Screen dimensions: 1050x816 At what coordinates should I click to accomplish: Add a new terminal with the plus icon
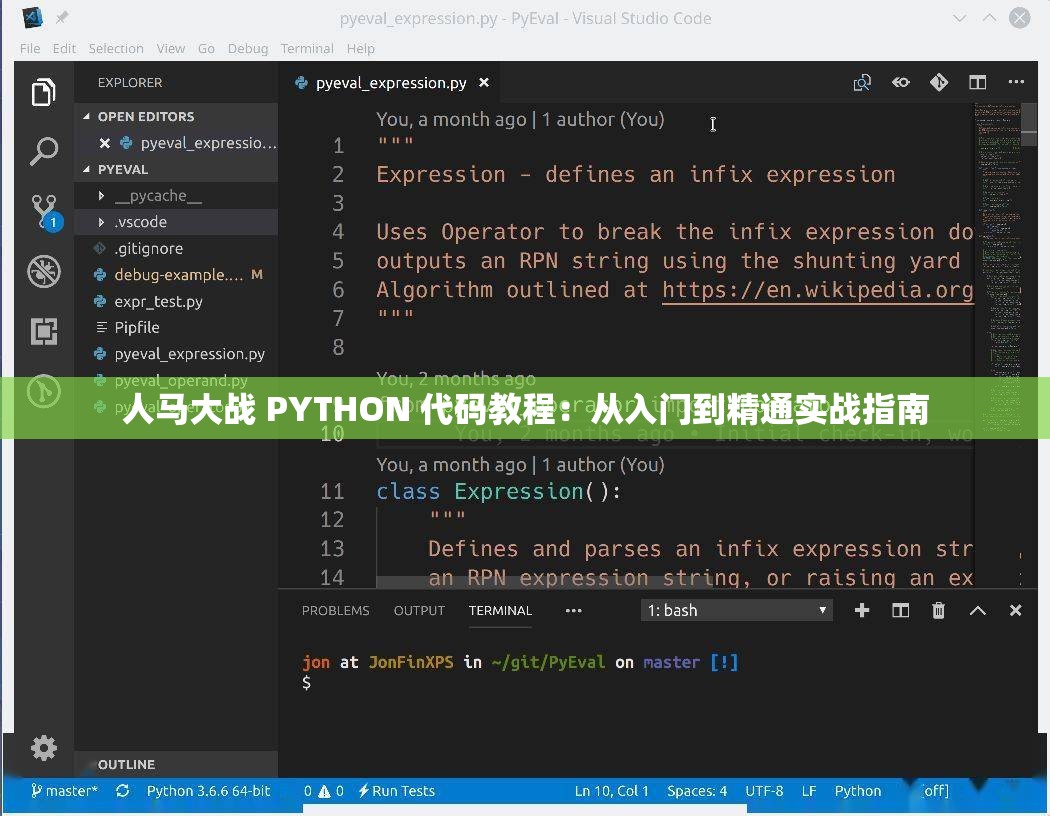(x=862, y=610)
